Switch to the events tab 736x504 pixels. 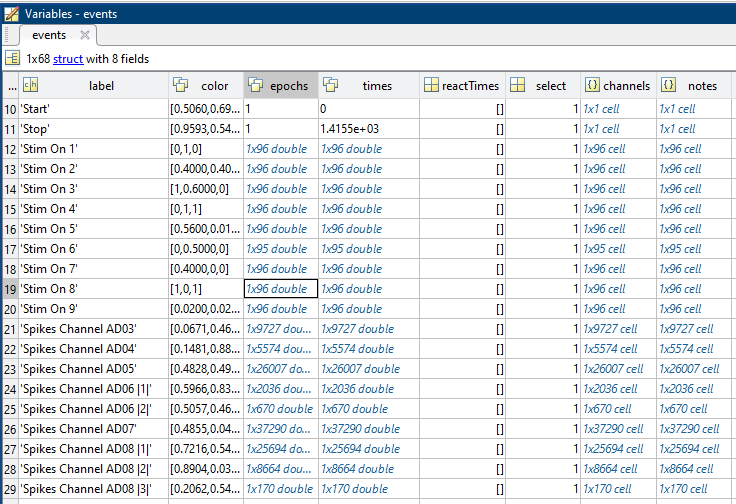click(49, 35)
